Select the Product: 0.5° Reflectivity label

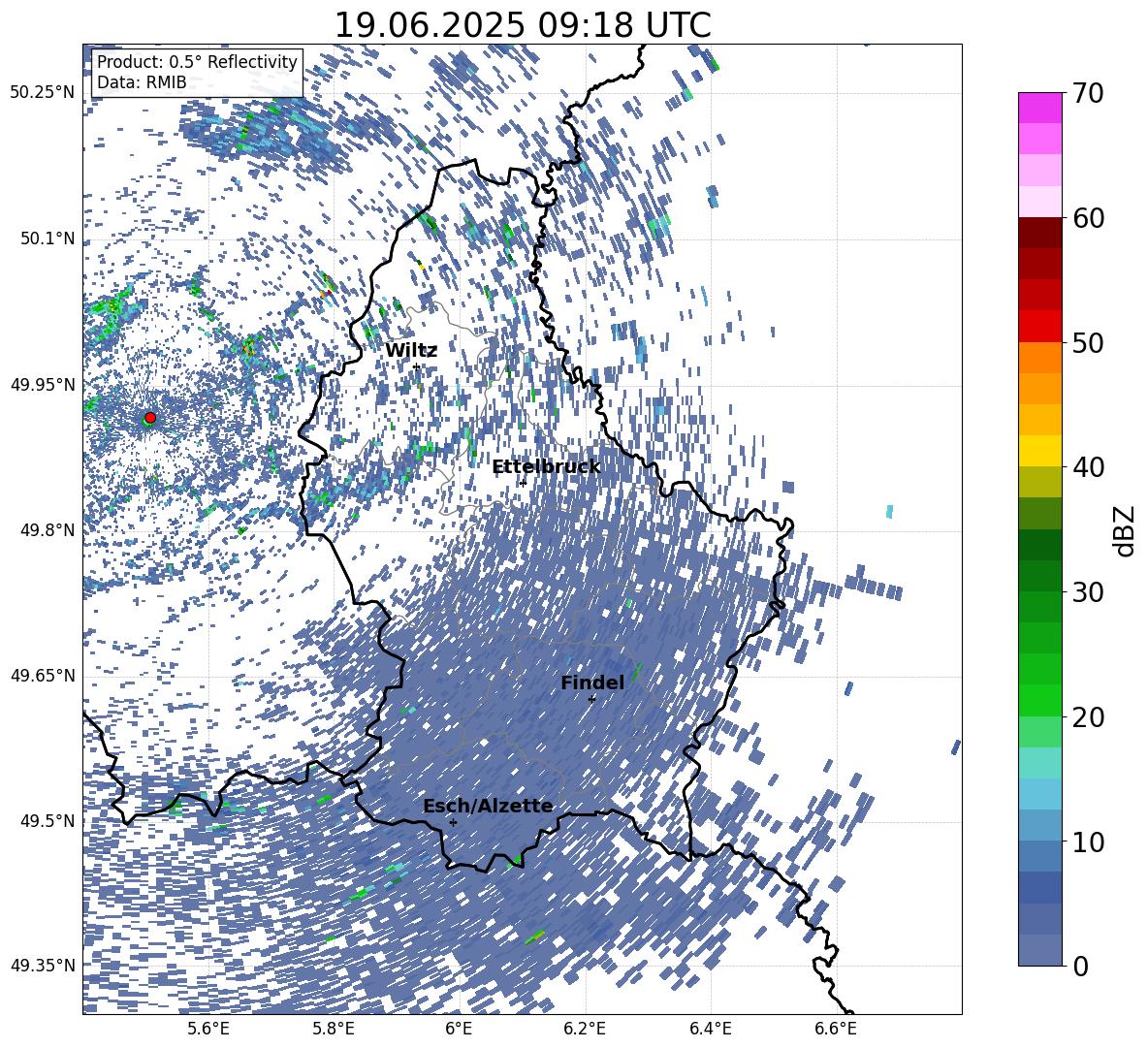pyautogui.click(x=197, y=61)
